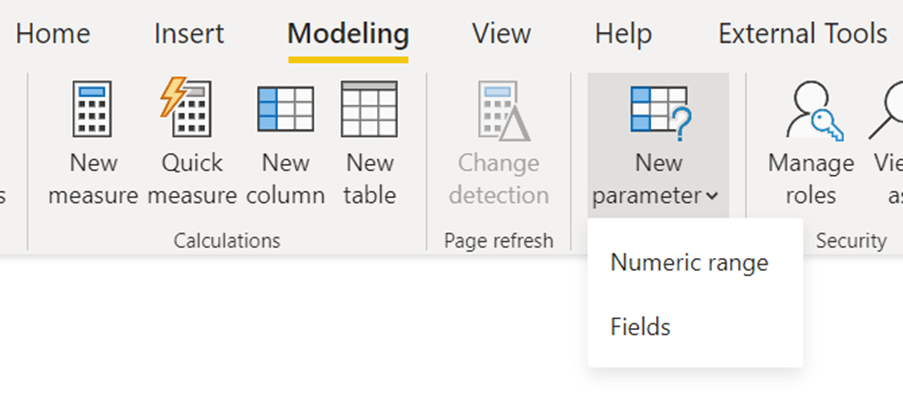Viewport: 903px width, 393px height.
Task: Click the View as magnifier icon
Action: click(887, 111)
